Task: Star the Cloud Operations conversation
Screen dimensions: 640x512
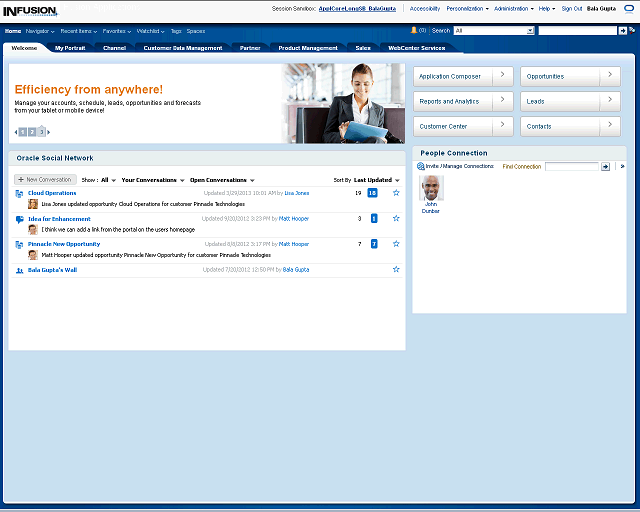Action: tap(396, 193)
